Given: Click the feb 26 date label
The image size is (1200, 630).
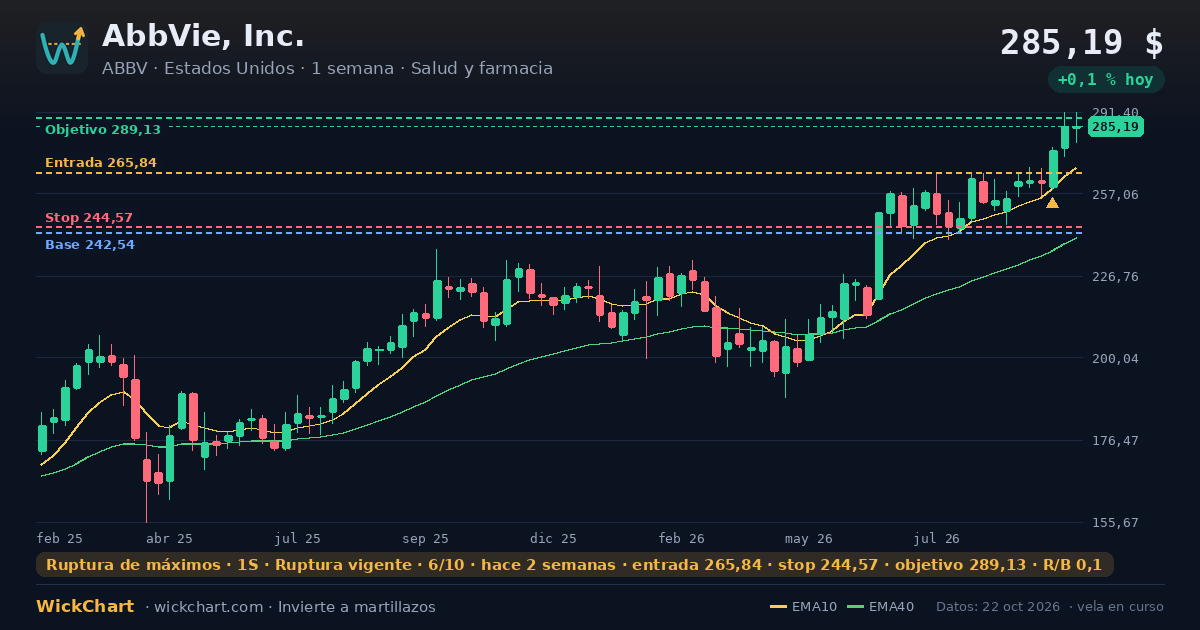Looking at the screenshot, I should pos(681,538).
